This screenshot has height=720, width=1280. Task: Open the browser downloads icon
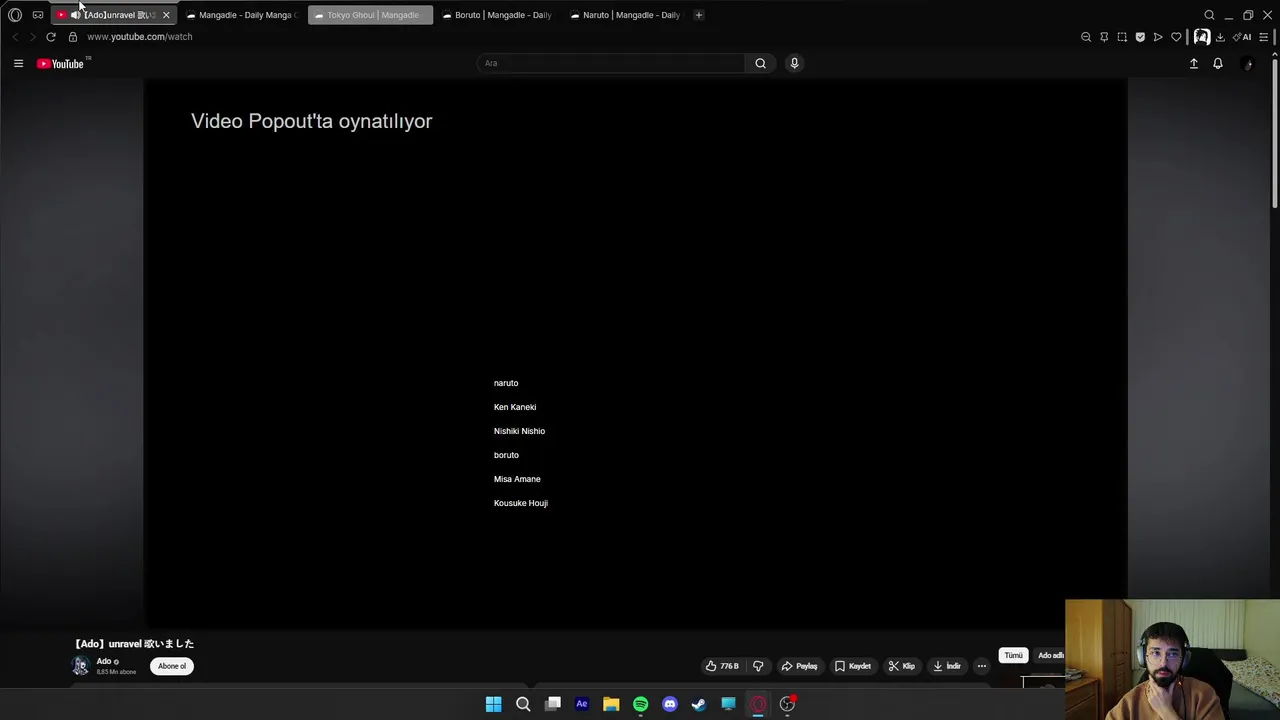[1220, 37]
